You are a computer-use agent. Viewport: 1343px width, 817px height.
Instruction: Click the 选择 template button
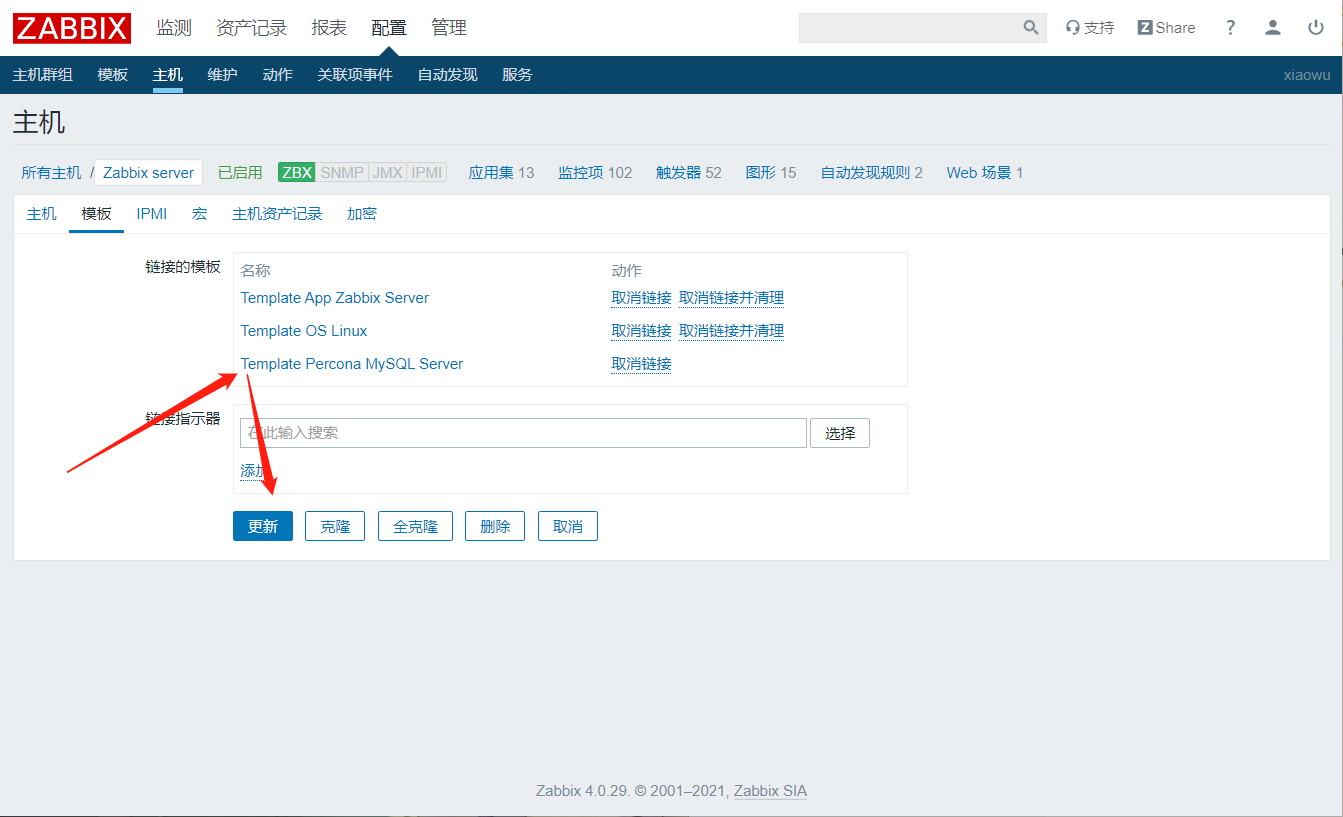tap(840, 433)
